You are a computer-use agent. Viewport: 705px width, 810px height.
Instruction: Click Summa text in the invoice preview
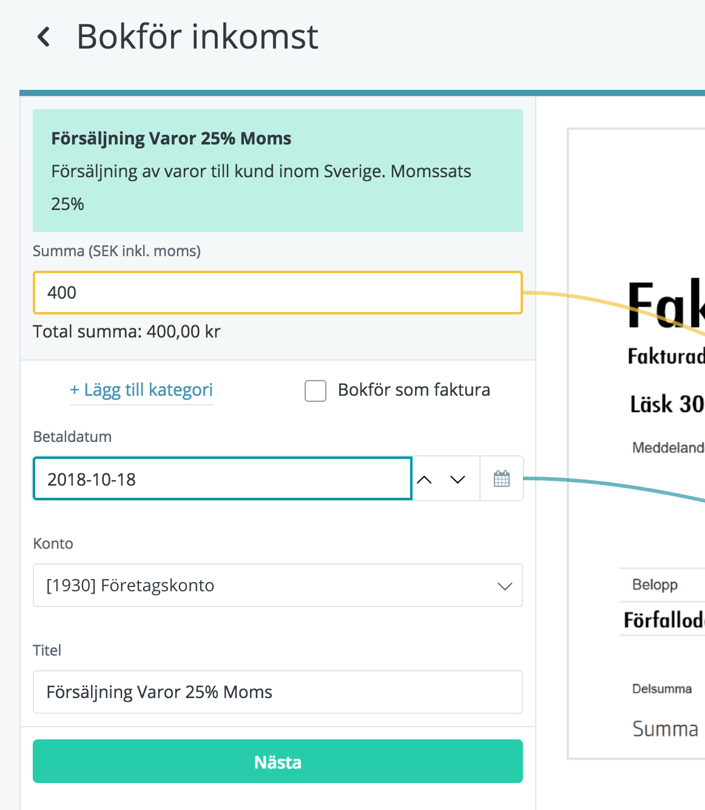point(665,729)
